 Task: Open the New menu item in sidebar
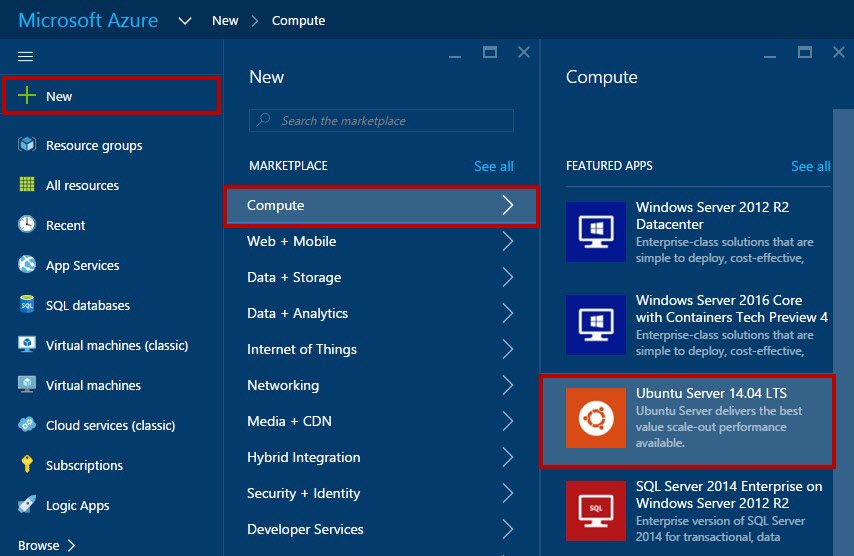(x=112, y=96)
